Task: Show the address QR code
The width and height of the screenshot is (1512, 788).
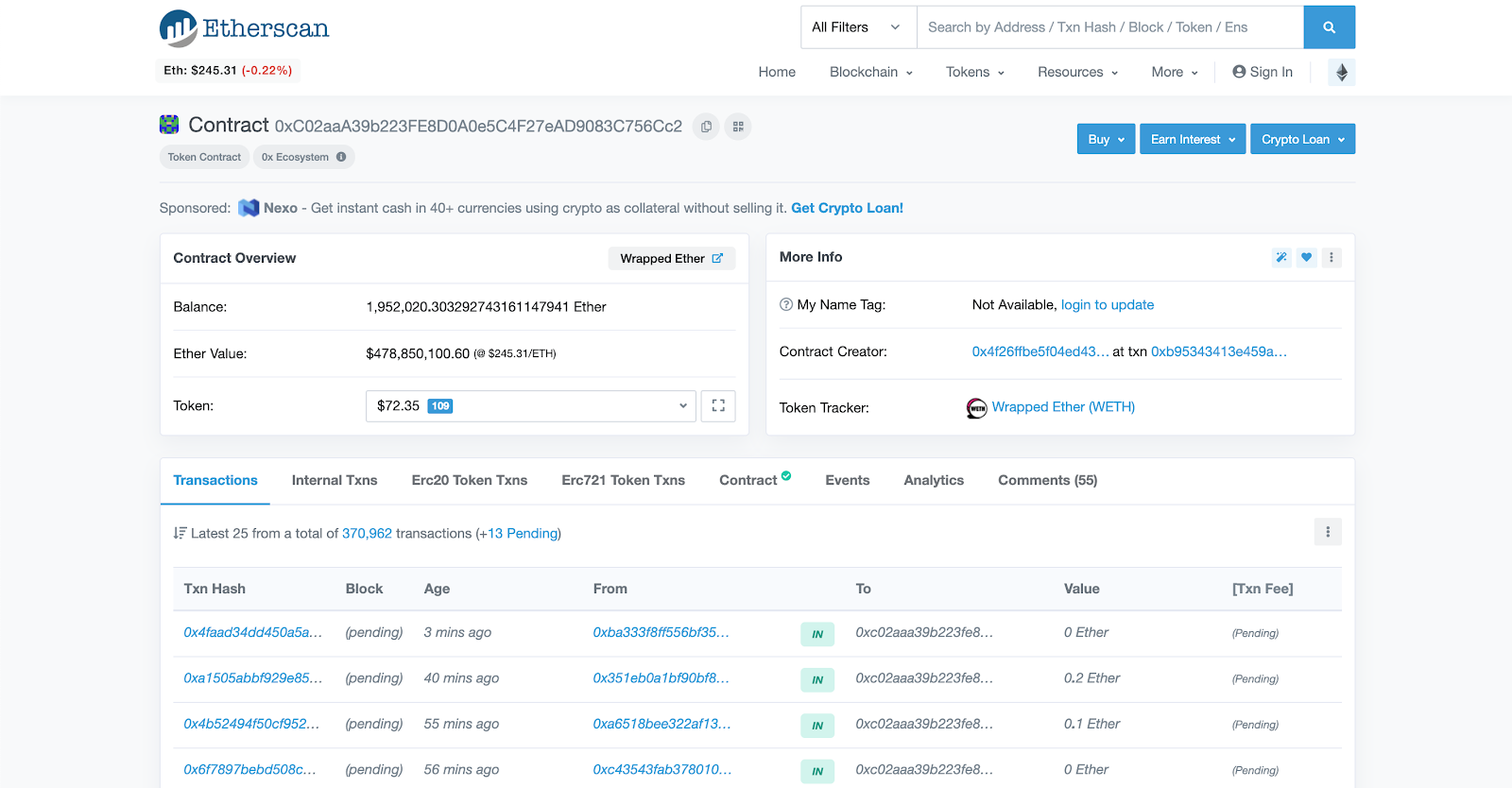Action: coord(738,127)
